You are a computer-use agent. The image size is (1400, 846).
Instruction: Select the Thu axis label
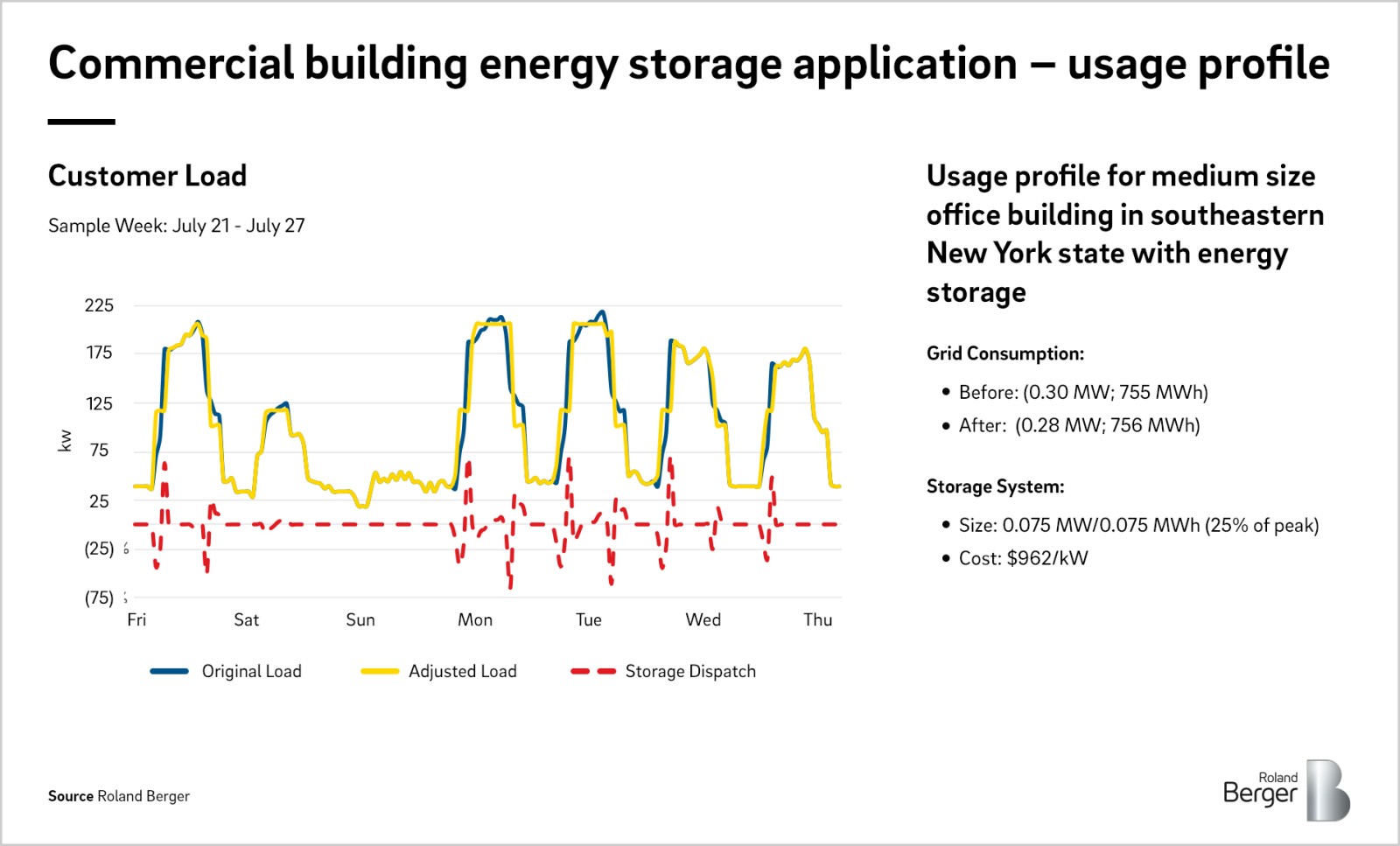(x=818, y=619)
